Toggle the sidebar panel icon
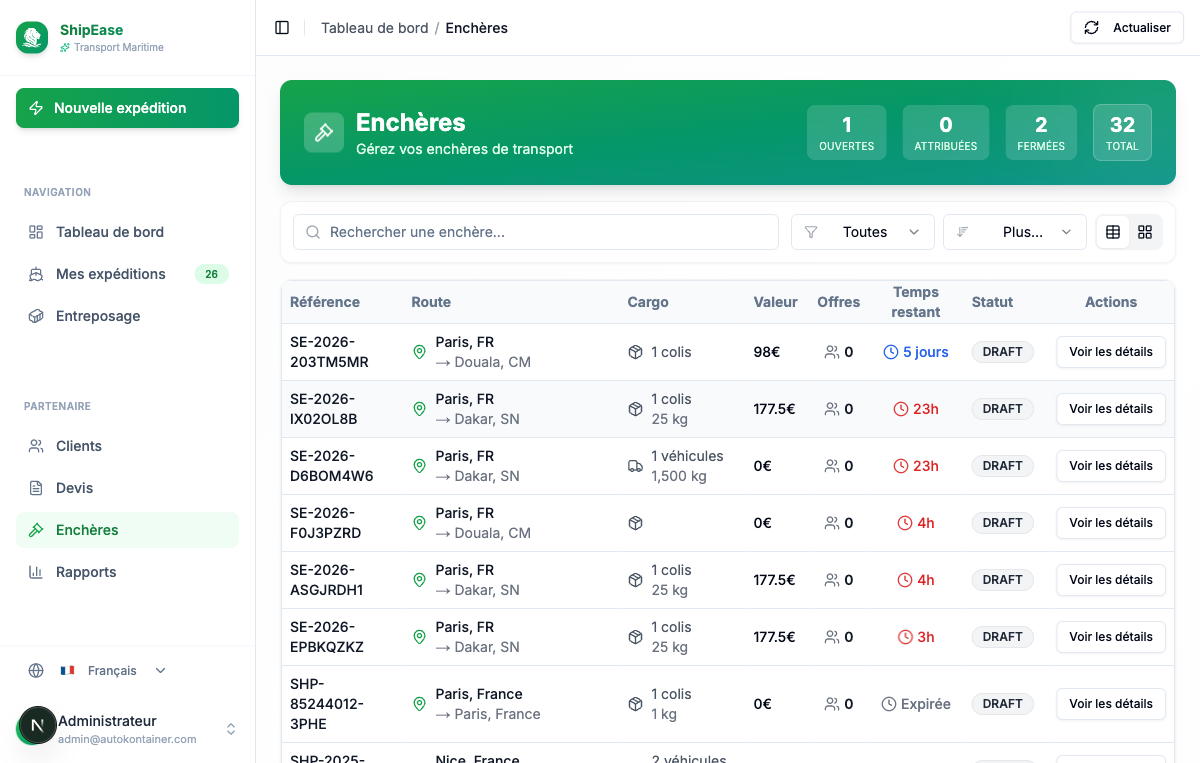1200x763 pixels. (x=282, y=28)
